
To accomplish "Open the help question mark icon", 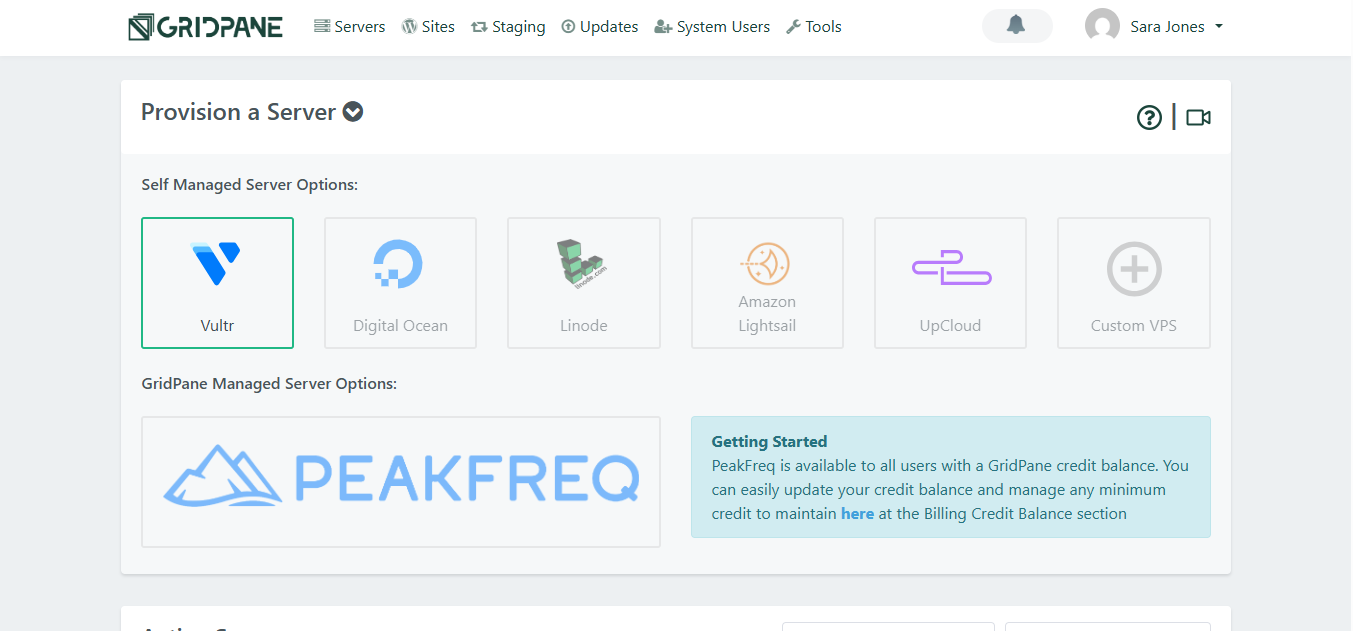I will click(1149, 118).
